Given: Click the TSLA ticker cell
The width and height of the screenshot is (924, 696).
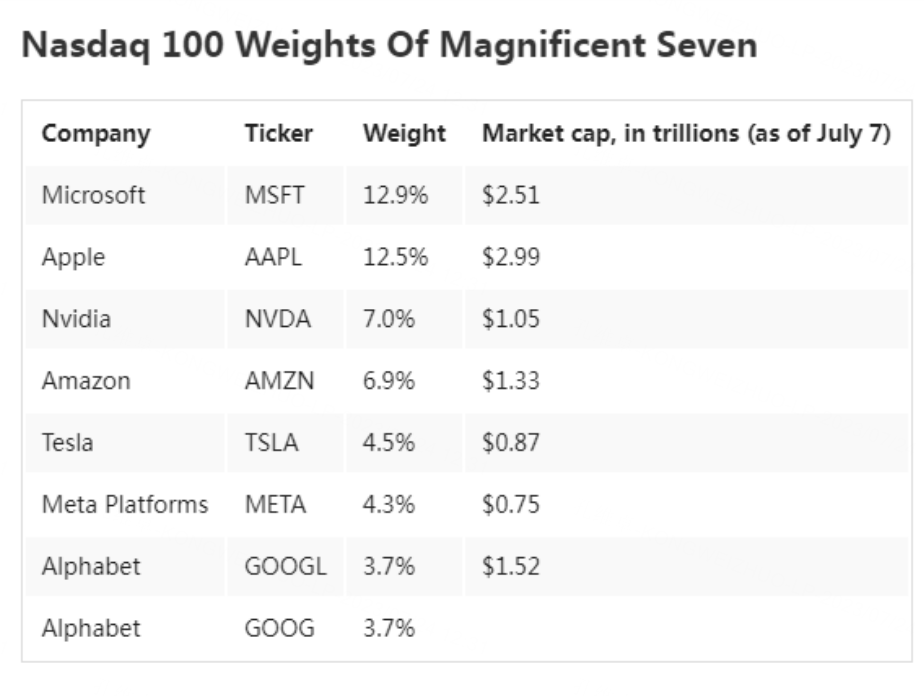Looking at the screenshot, I should [271, 443].
